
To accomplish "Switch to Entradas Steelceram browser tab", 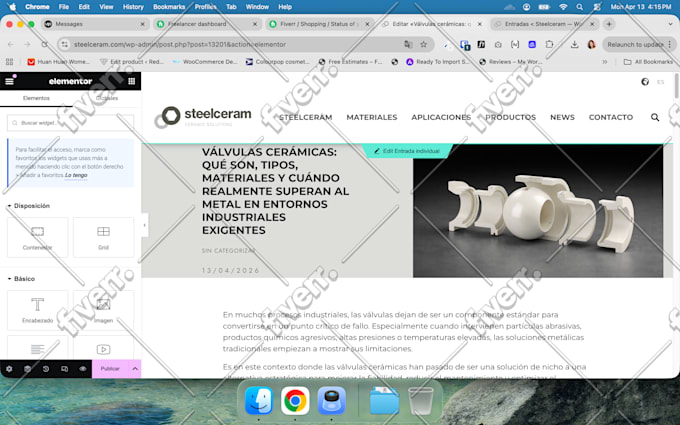I will coord(545,24).
